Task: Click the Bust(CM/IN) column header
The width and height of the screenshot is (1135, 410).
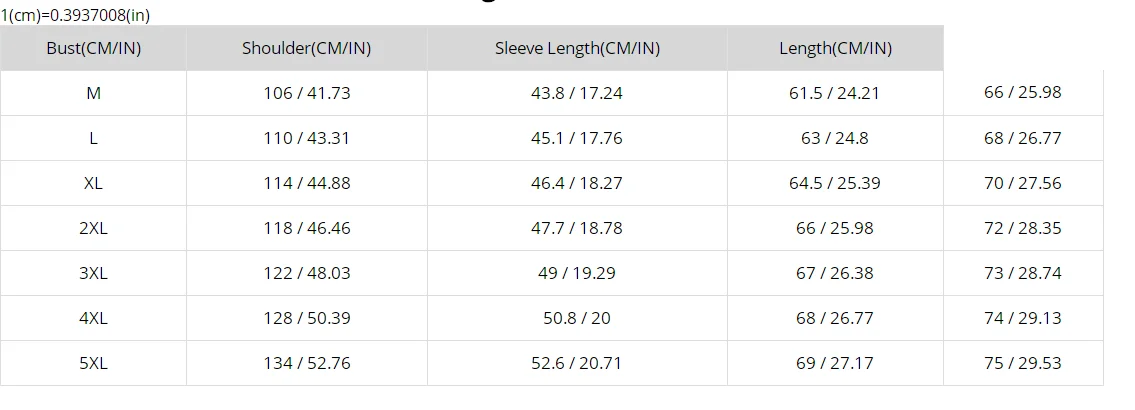Action: point(93,49)
